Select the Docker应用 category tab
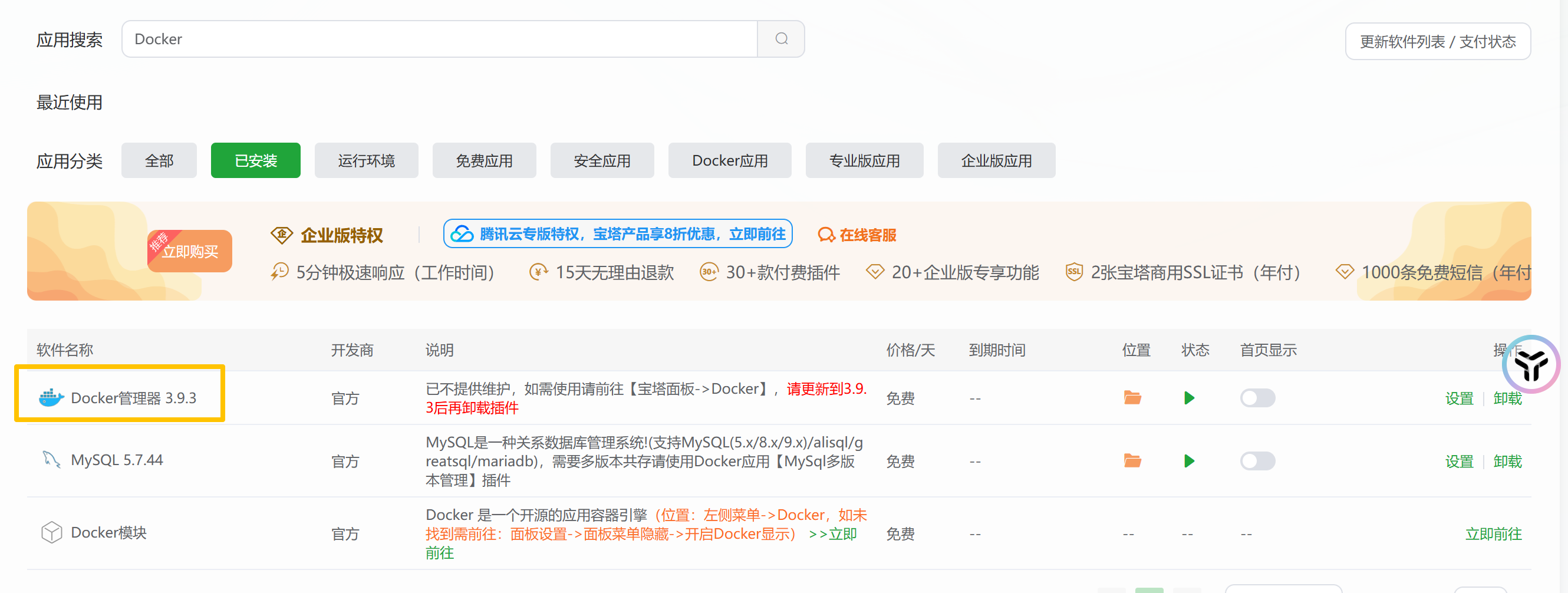Viewport: 1568px width, 593px height. pyautogui.click(x=730, y=161)
